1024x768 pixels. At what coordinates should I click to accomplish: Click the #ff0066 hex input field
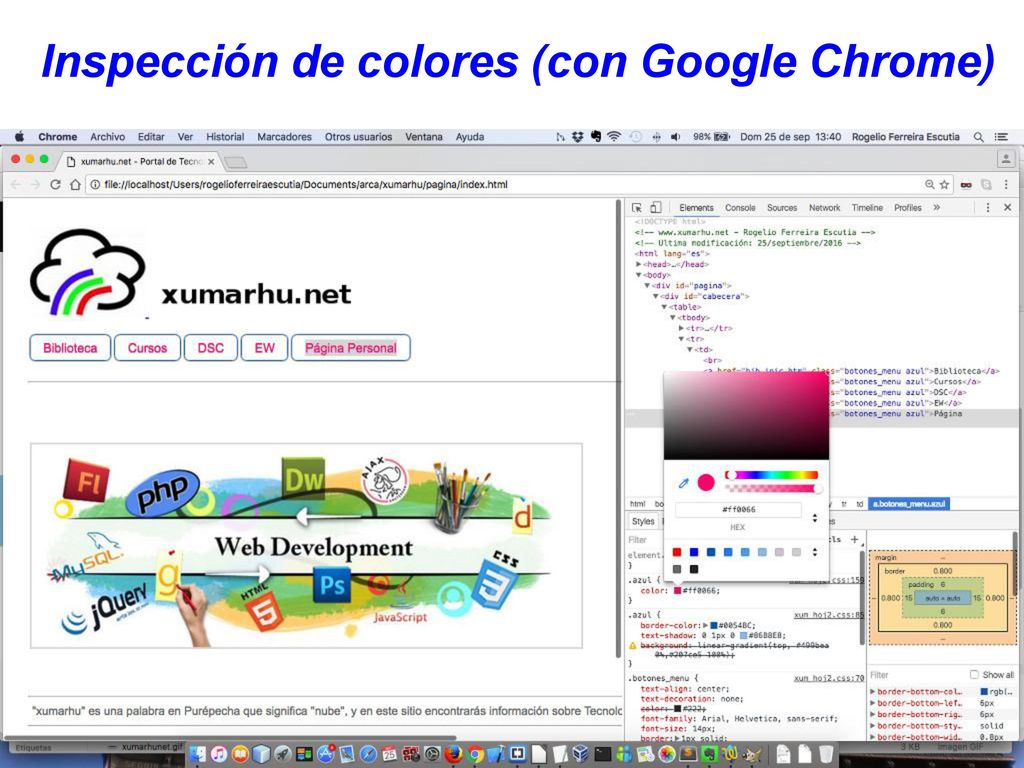pyautogui.click(x=738, y=509)
